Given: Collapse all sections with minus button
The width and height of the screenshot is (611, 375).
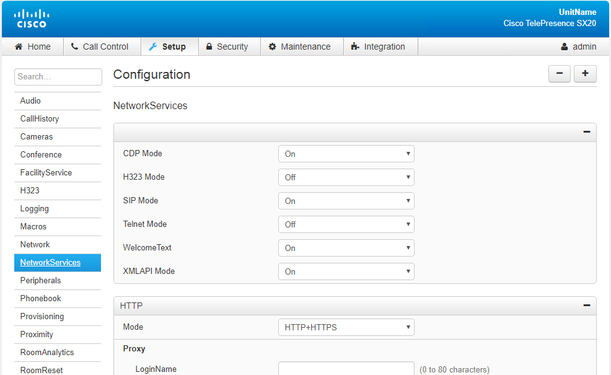Looking at the screenshot, I should (x=560, y=74).
